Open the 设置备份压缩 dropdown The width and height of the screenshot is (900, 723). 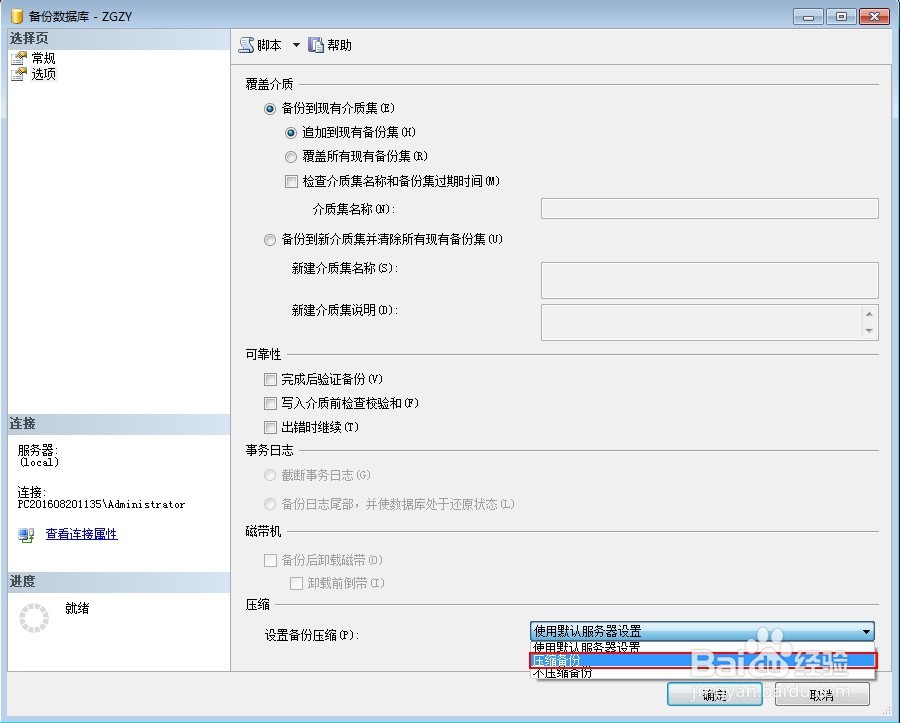pyautogui.click(x=866, y=631)
